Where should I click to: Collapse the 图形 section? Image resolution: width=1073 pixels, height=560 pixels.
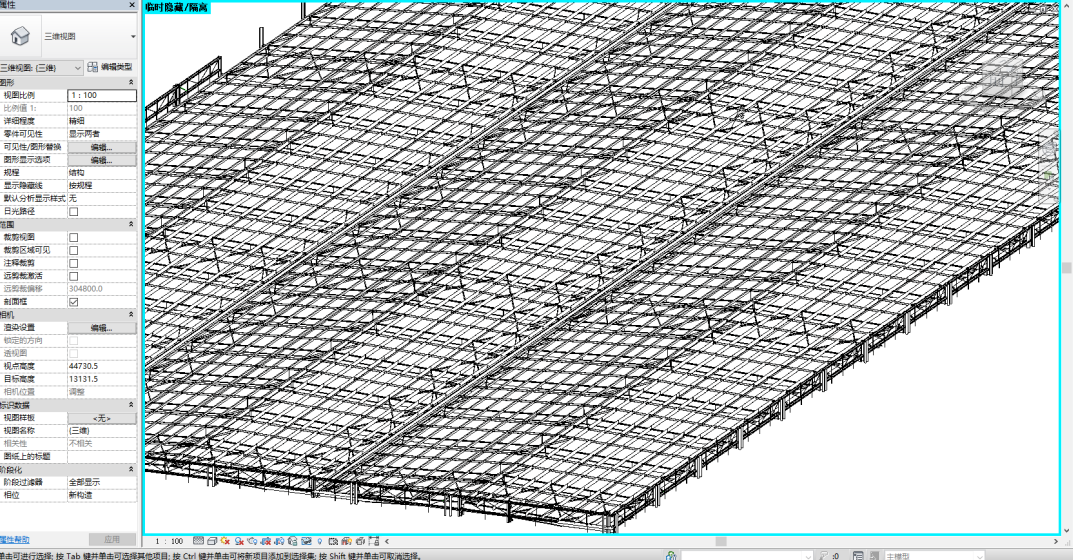point(131,82)
